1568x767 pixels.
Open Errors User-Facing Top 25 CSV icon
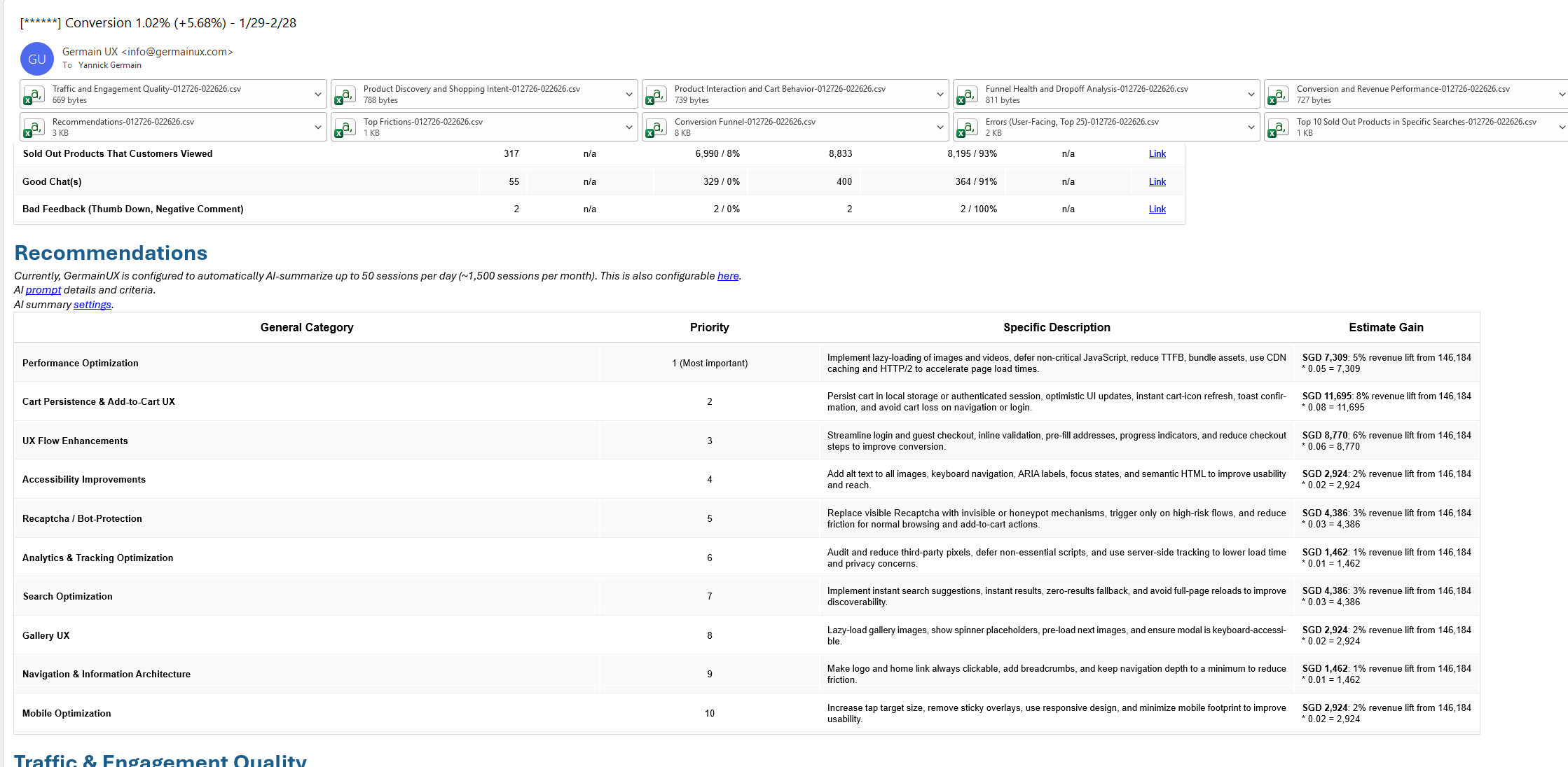pos(967,127)
